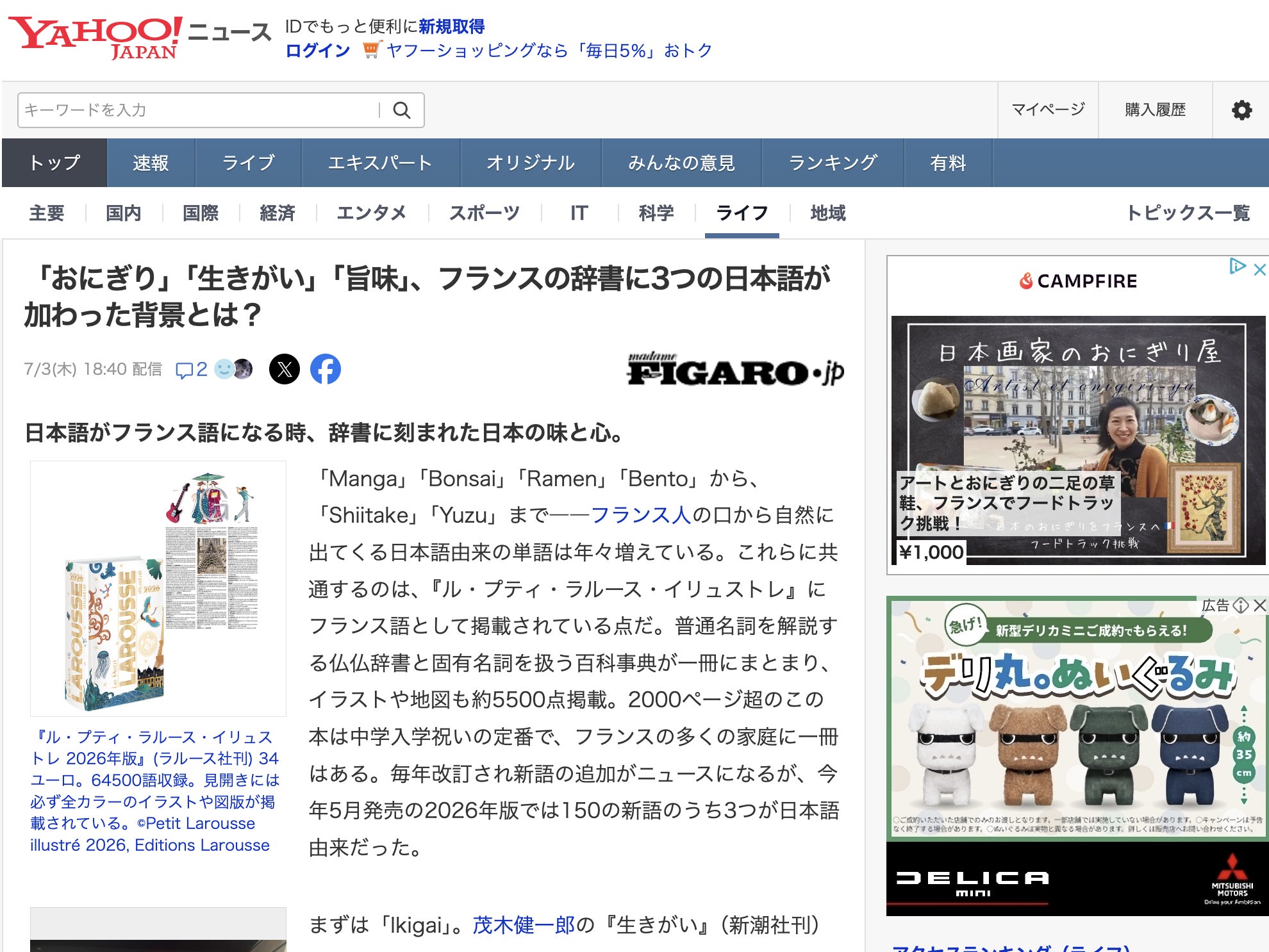Share article on X icon
1269x952 pixels.
(x=285, y=369)
